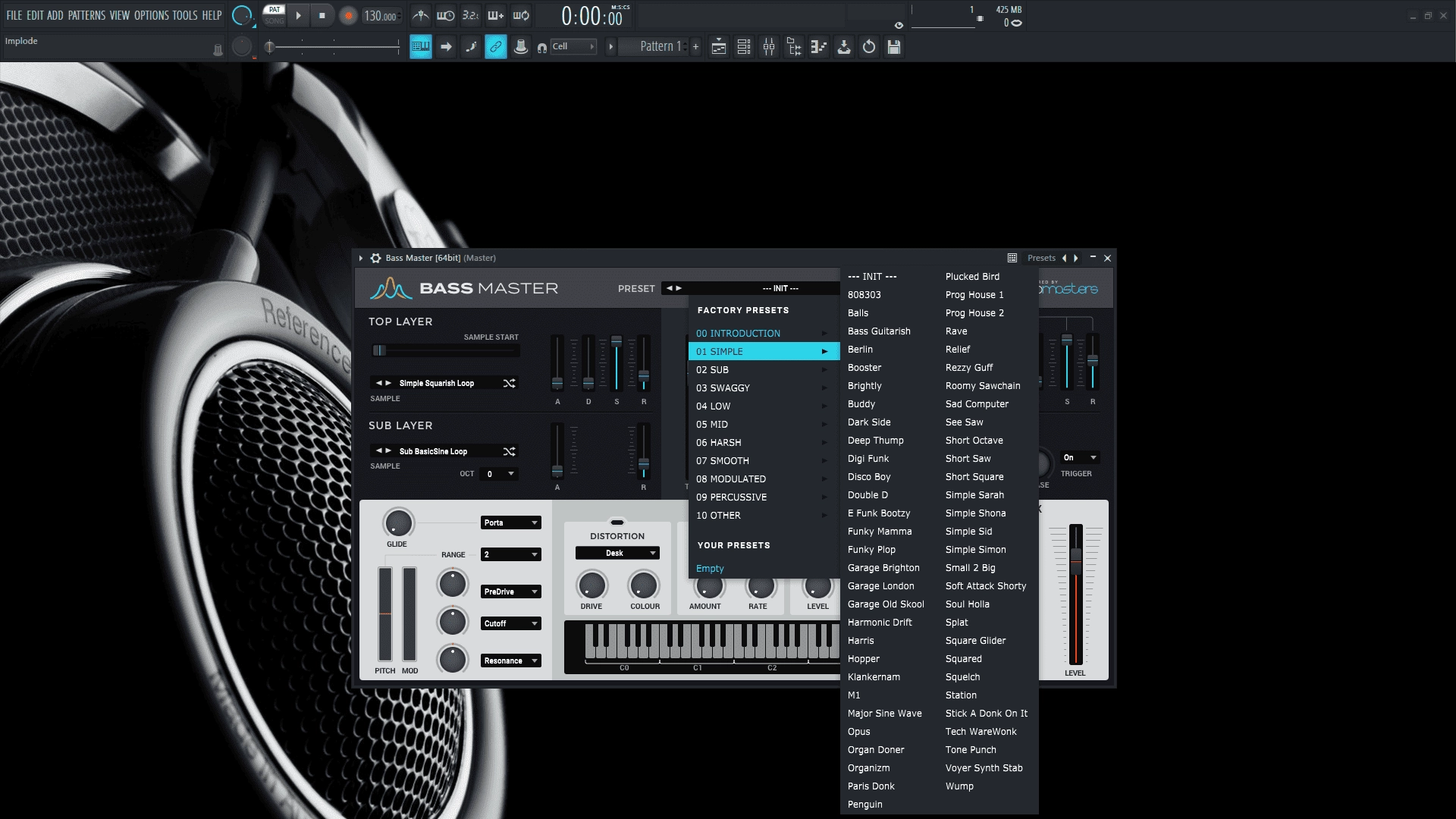Click next preset arrow in plugin titlebar
This screenshot has width=1456, height=819.
point(1075,259)
